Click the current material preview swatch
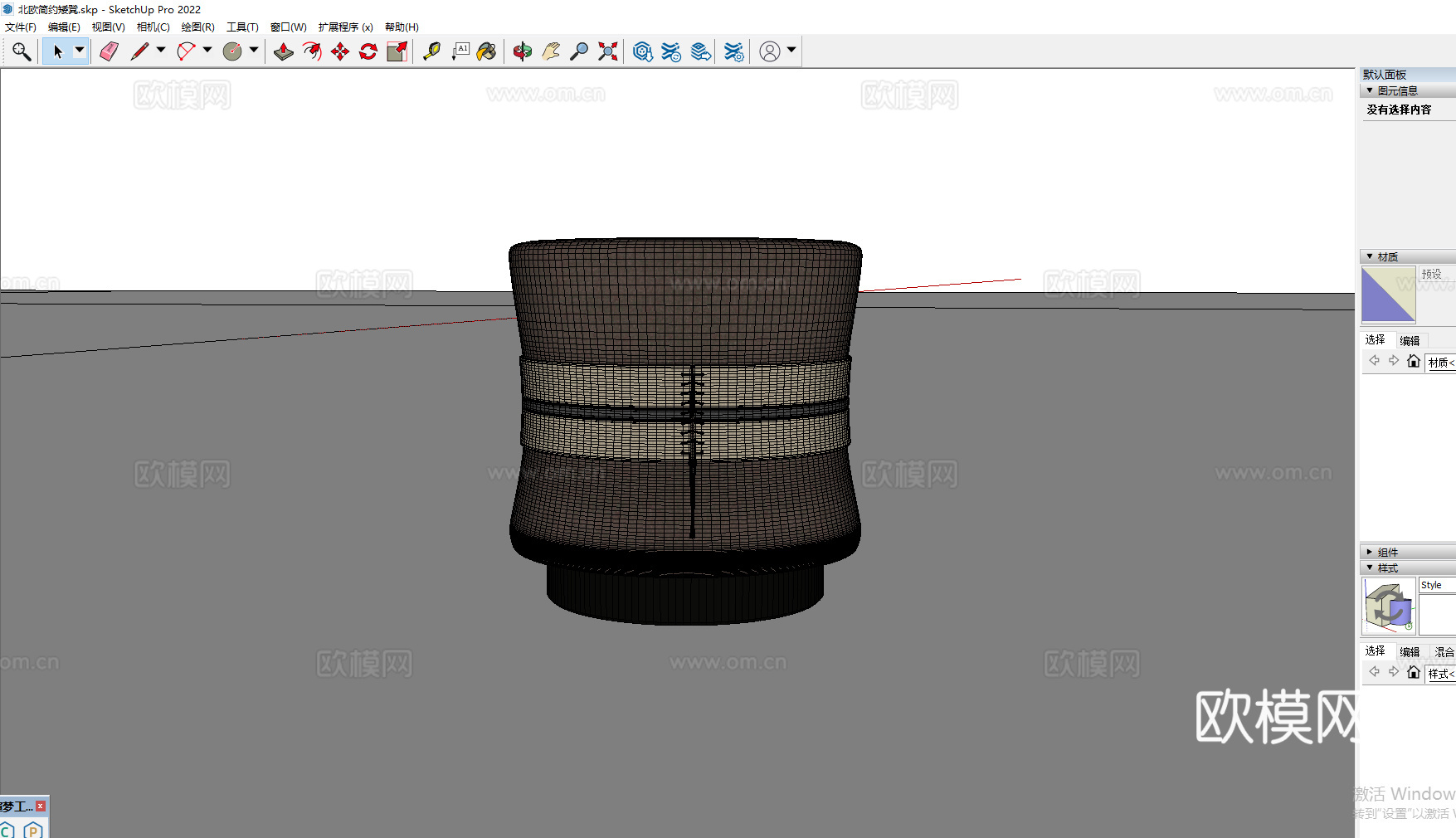Image resolution: width=1456 pixels, height=838 pixels. coord(1389,295)
